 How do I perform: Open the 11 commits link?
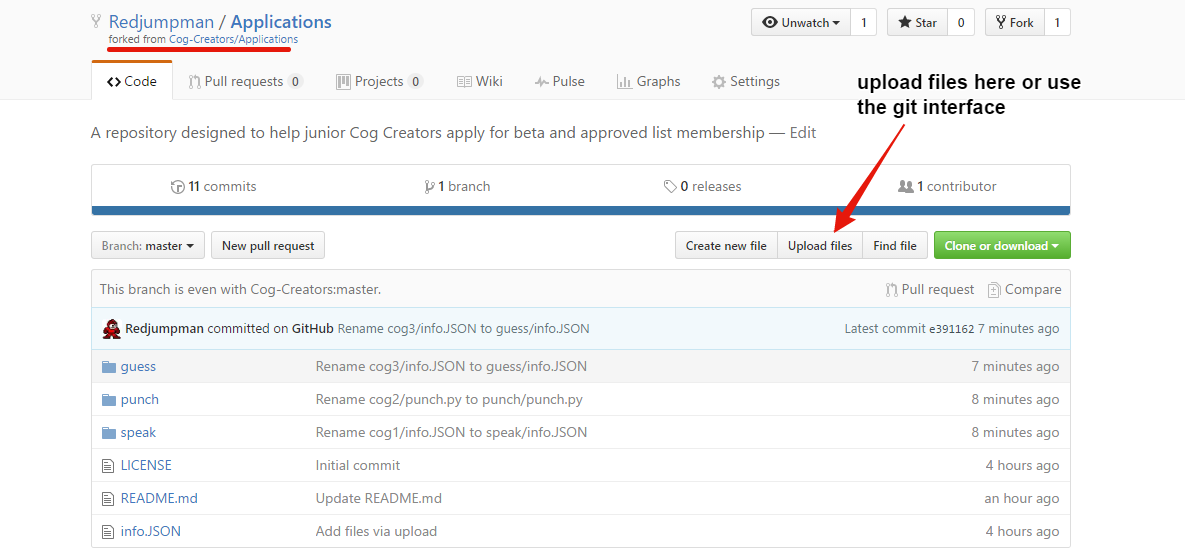pyautogui.click(x=214, y=187)
